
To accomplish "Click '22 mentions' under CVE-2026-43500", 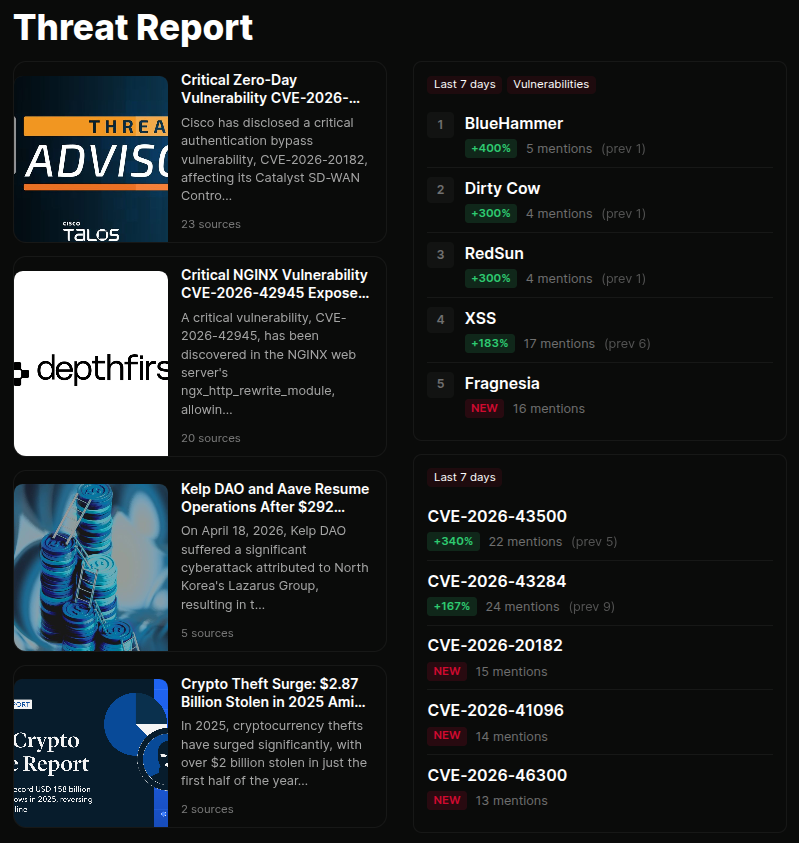I will (x=525, y=542).
